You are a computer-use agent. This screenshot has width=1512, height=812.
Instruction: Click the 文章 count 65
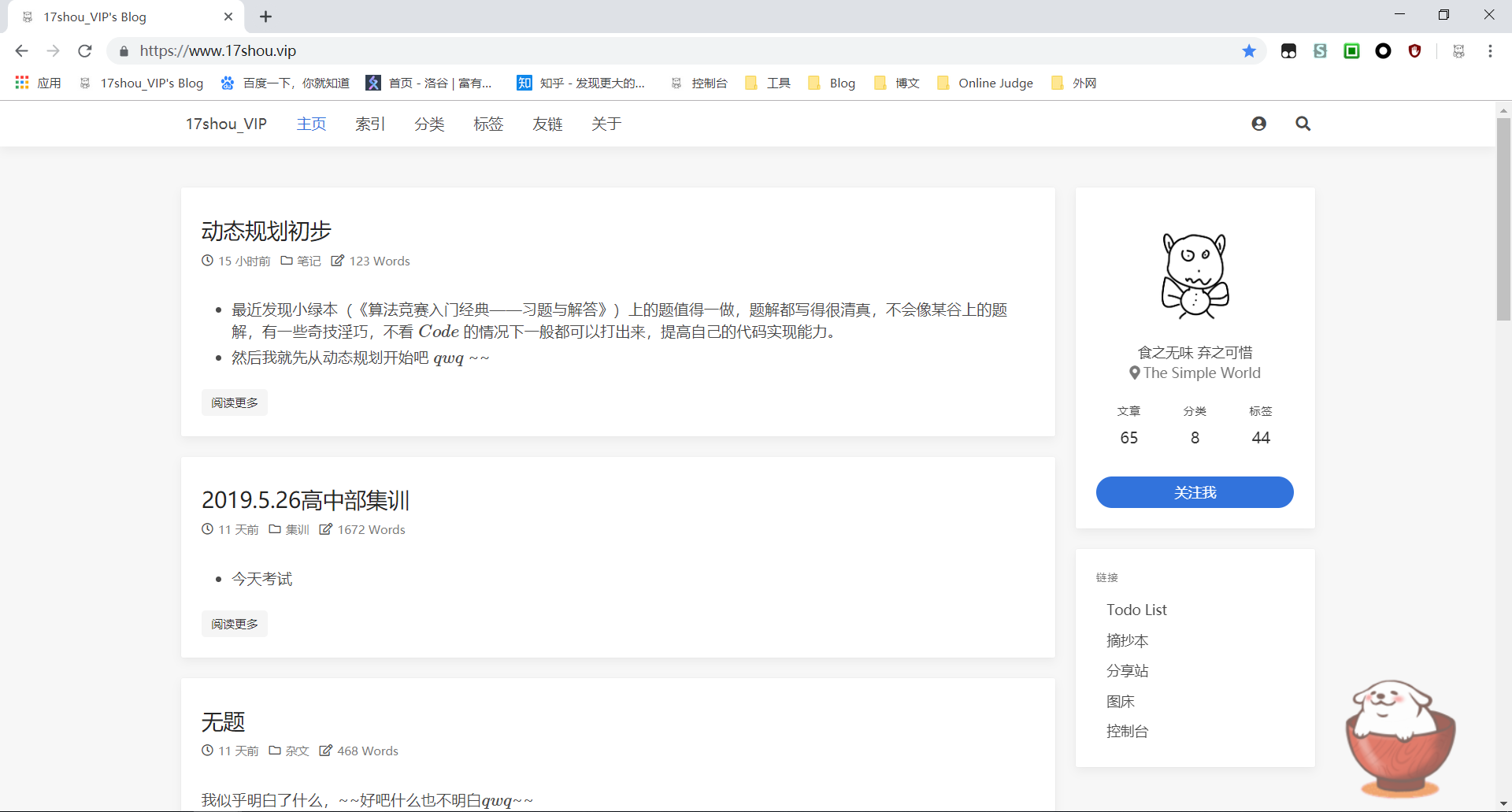(x=1128, y=437)
